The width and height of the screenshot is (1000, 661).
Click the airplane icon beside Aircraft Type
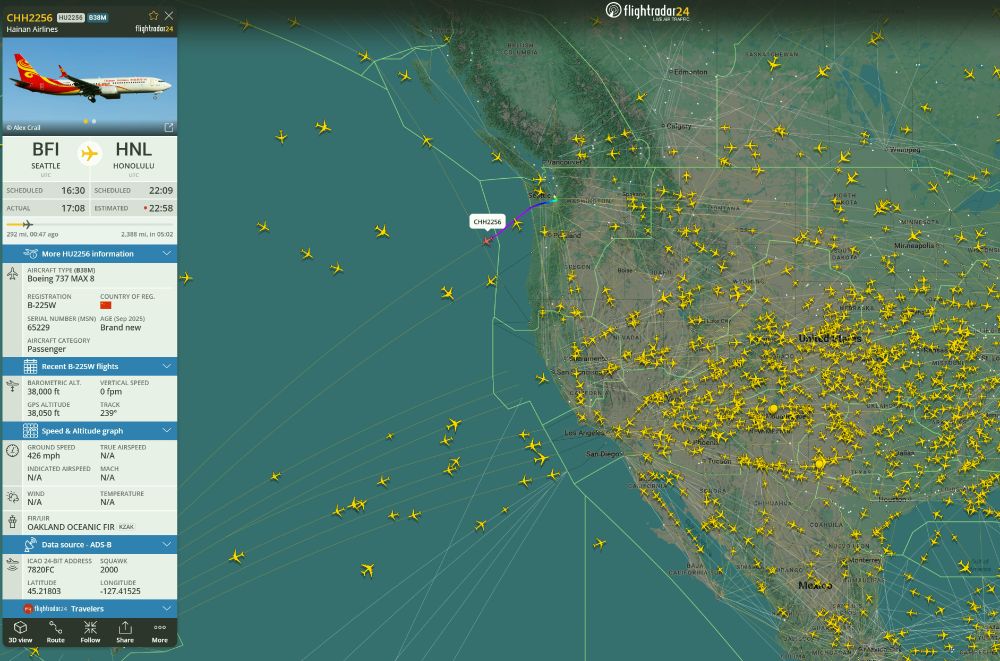[x=13, y=274]
